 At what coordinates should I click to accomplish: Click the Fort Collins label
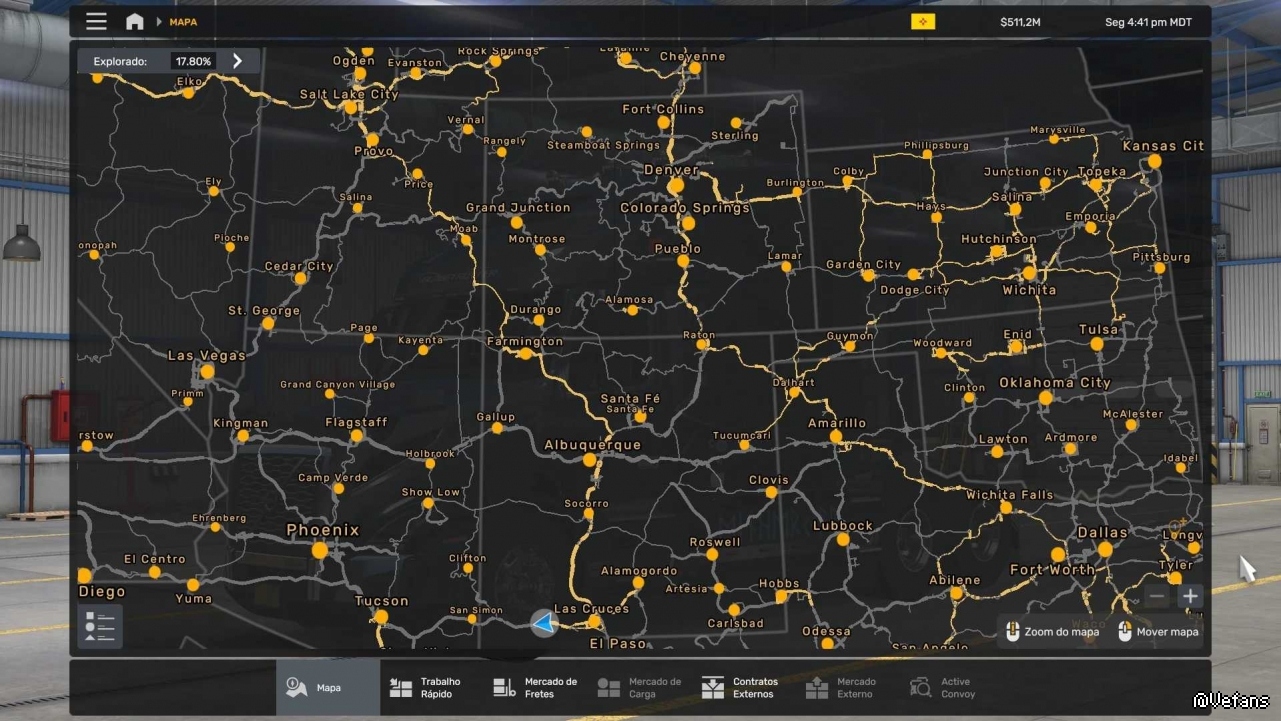pyautogui.click(x=663, y=109)
